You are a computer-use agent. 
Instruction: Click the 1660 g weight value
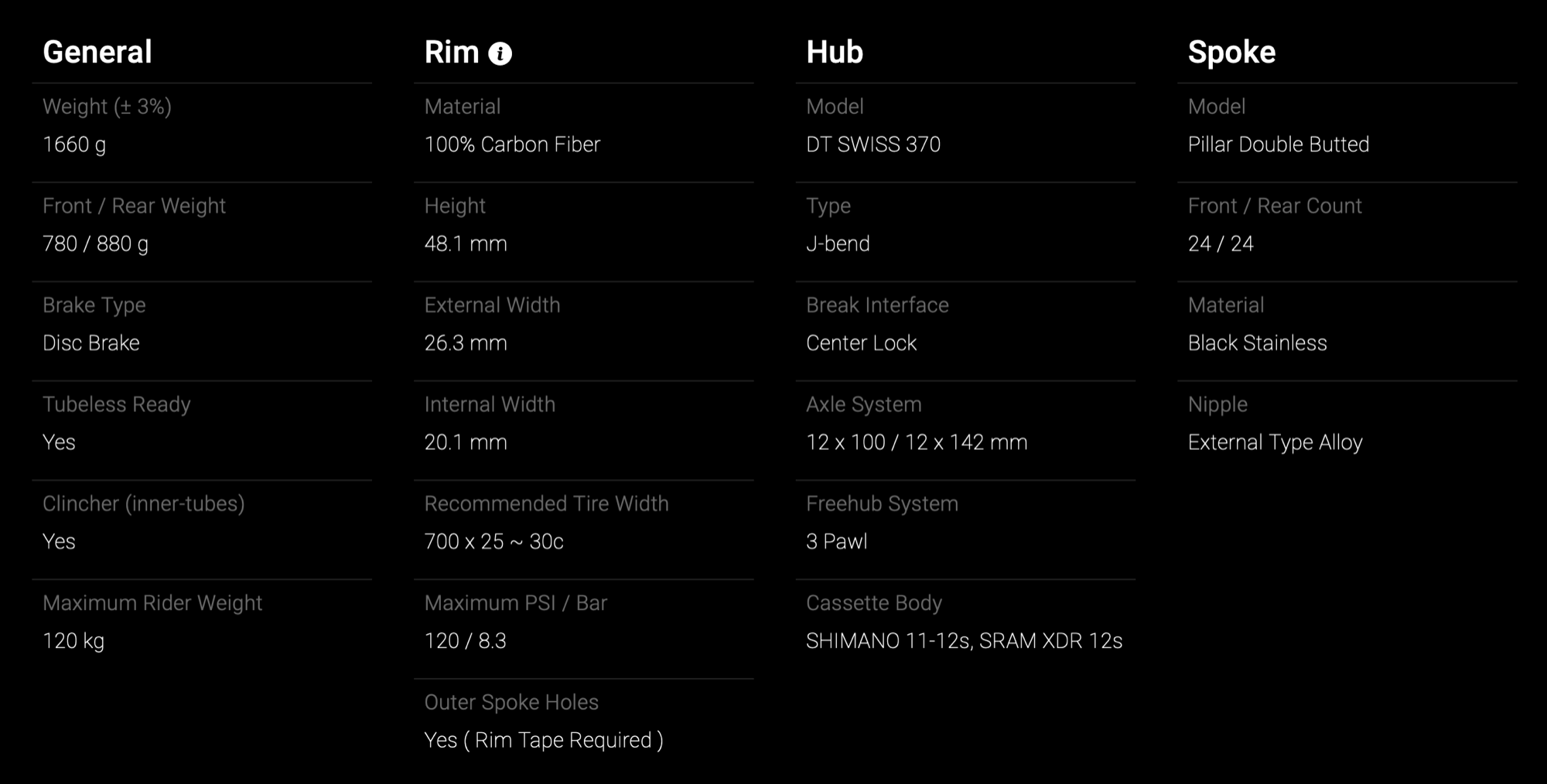[74, 145]
